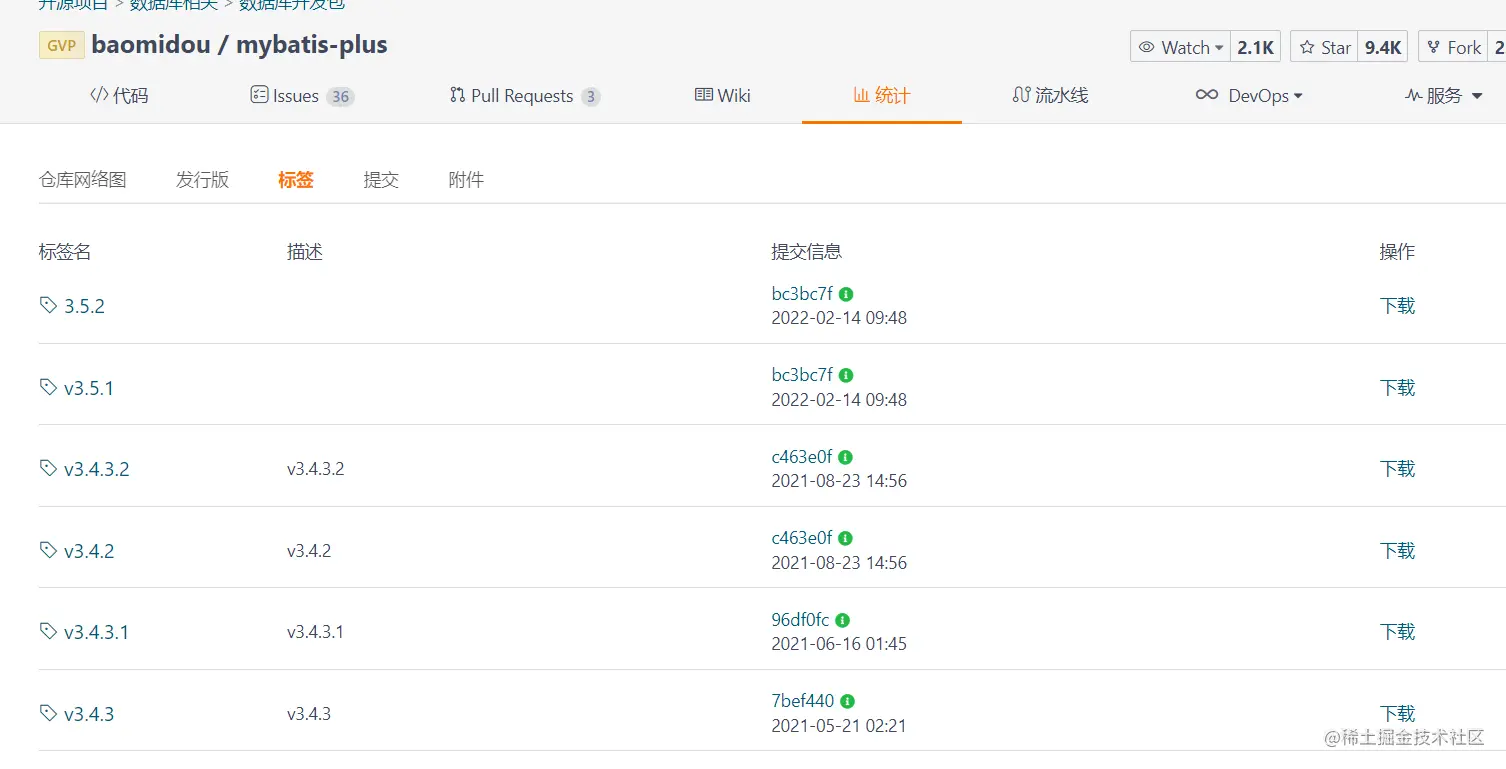Open the 统计 tab
Screen dimensions: 1506x769
(x=881, y=96)
